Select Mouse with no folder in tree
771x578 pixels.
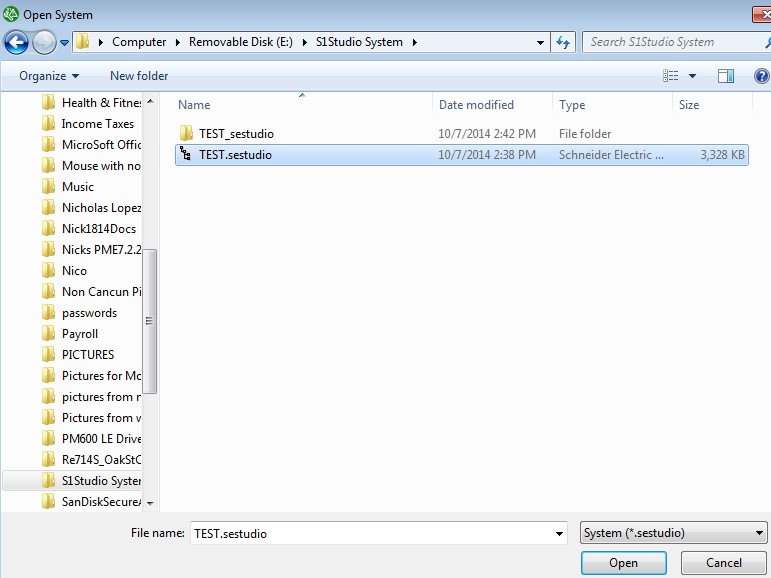tap(101, 166)
